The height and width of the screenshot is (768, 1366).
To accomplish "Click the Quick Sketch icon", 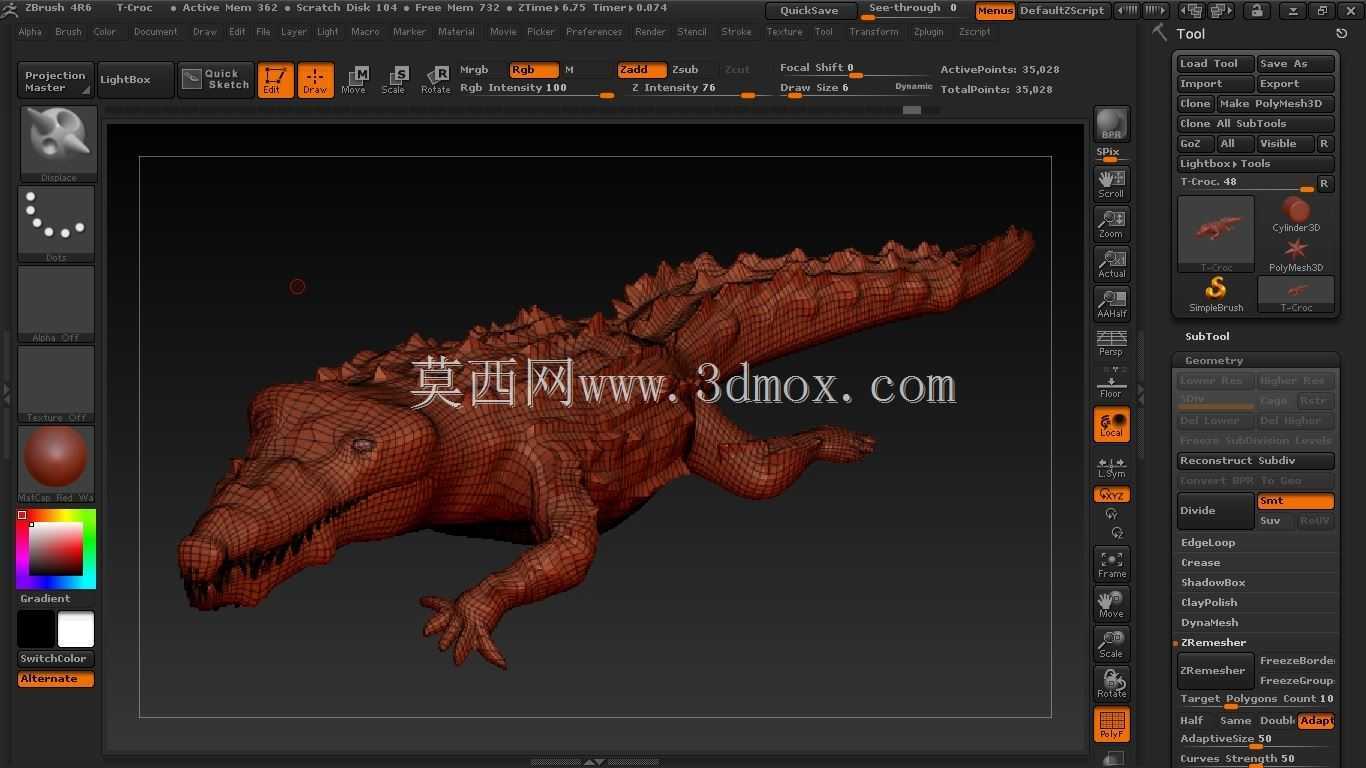I will click(x=216, y=80).
